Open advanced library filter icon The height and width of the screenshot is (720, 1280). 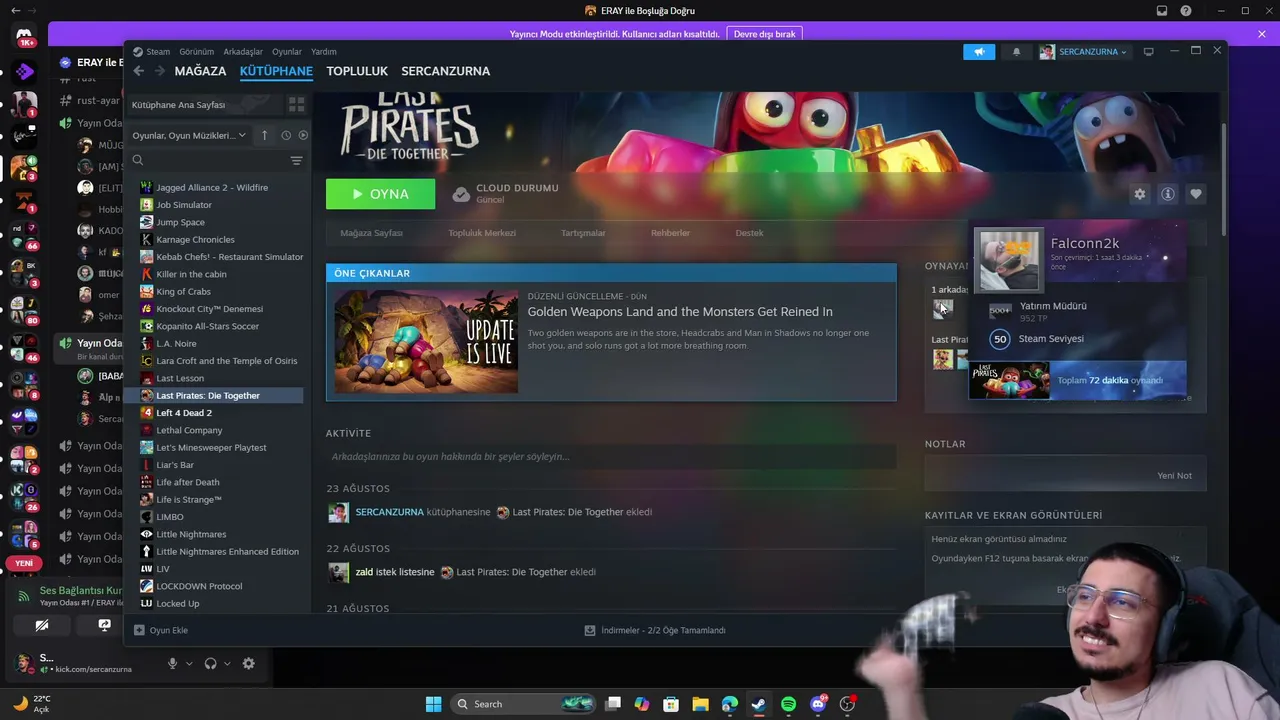point(296,161)
